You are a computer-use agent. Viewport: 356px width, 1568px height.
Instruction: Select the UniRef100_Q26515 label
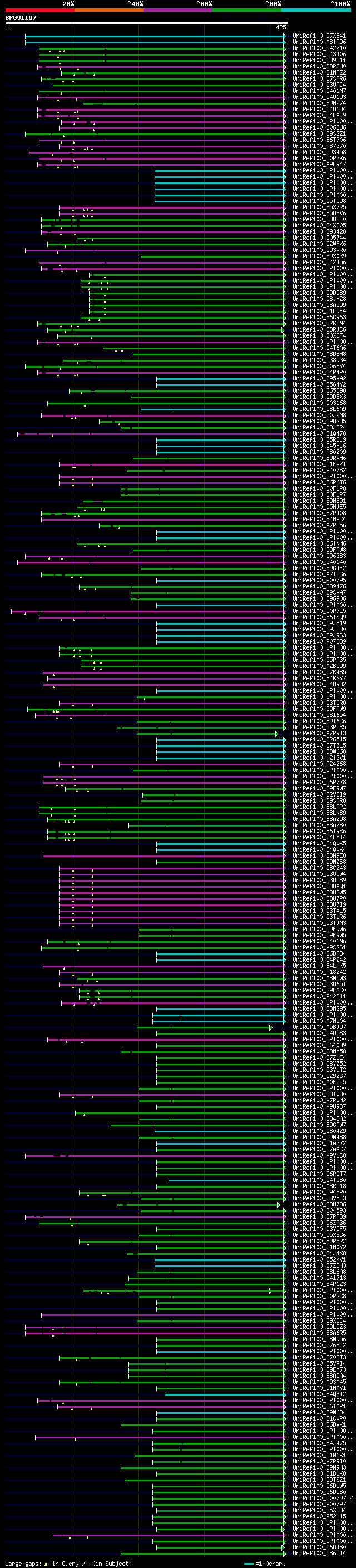click(319, 740)
